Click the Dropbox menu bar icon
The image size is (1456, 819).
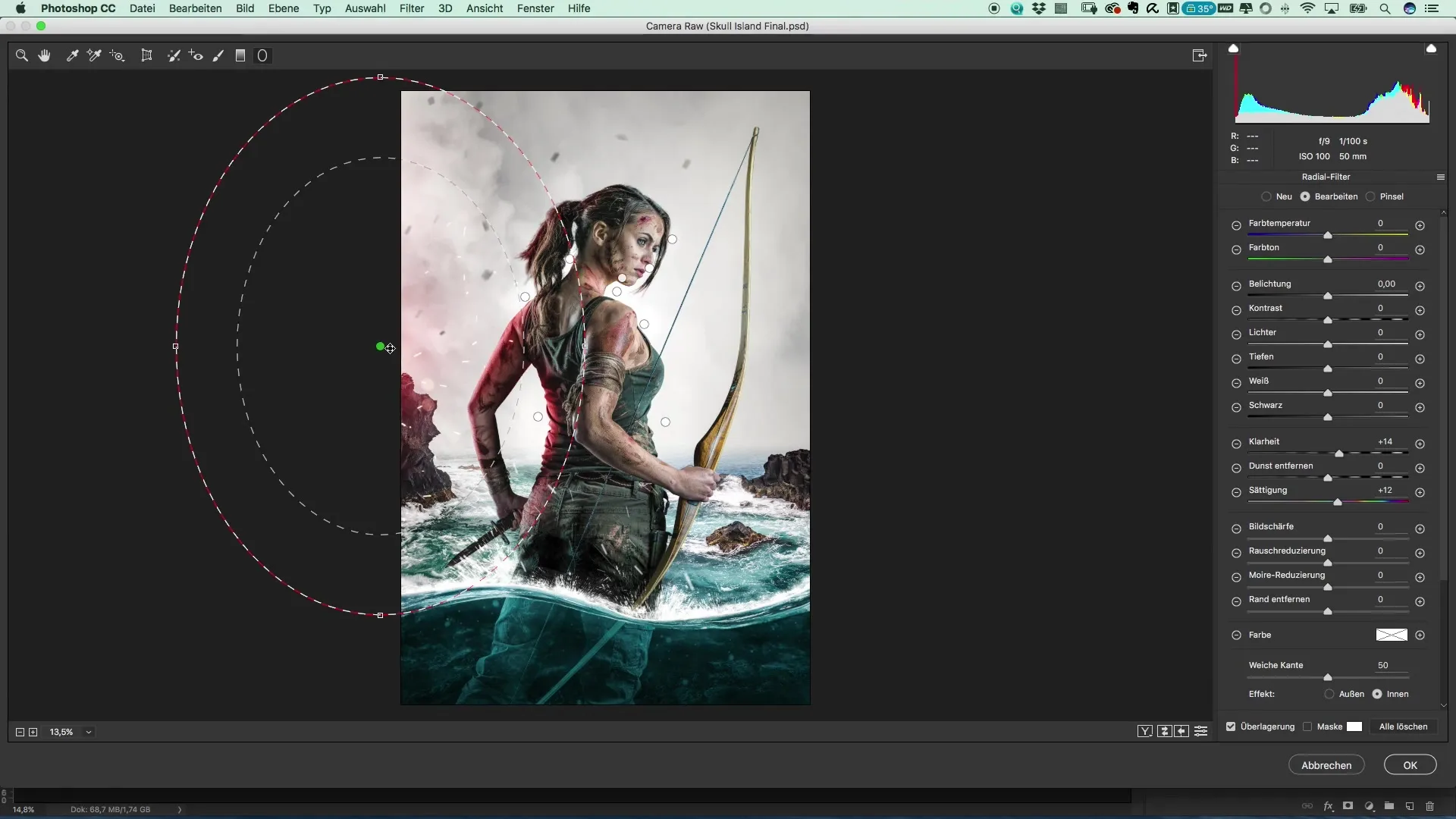[1039, 8]
